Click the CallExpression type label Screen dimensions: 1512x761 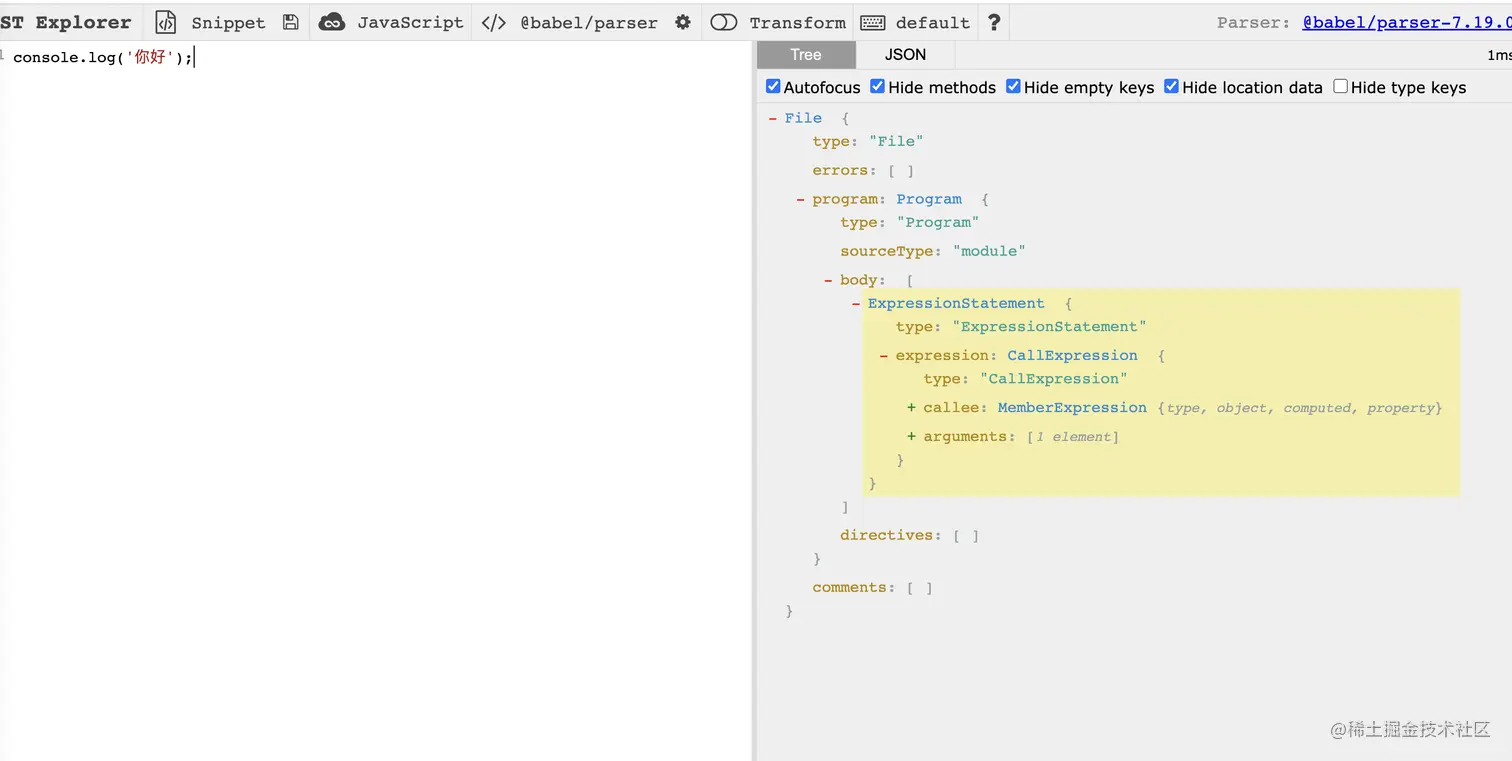1072,355
